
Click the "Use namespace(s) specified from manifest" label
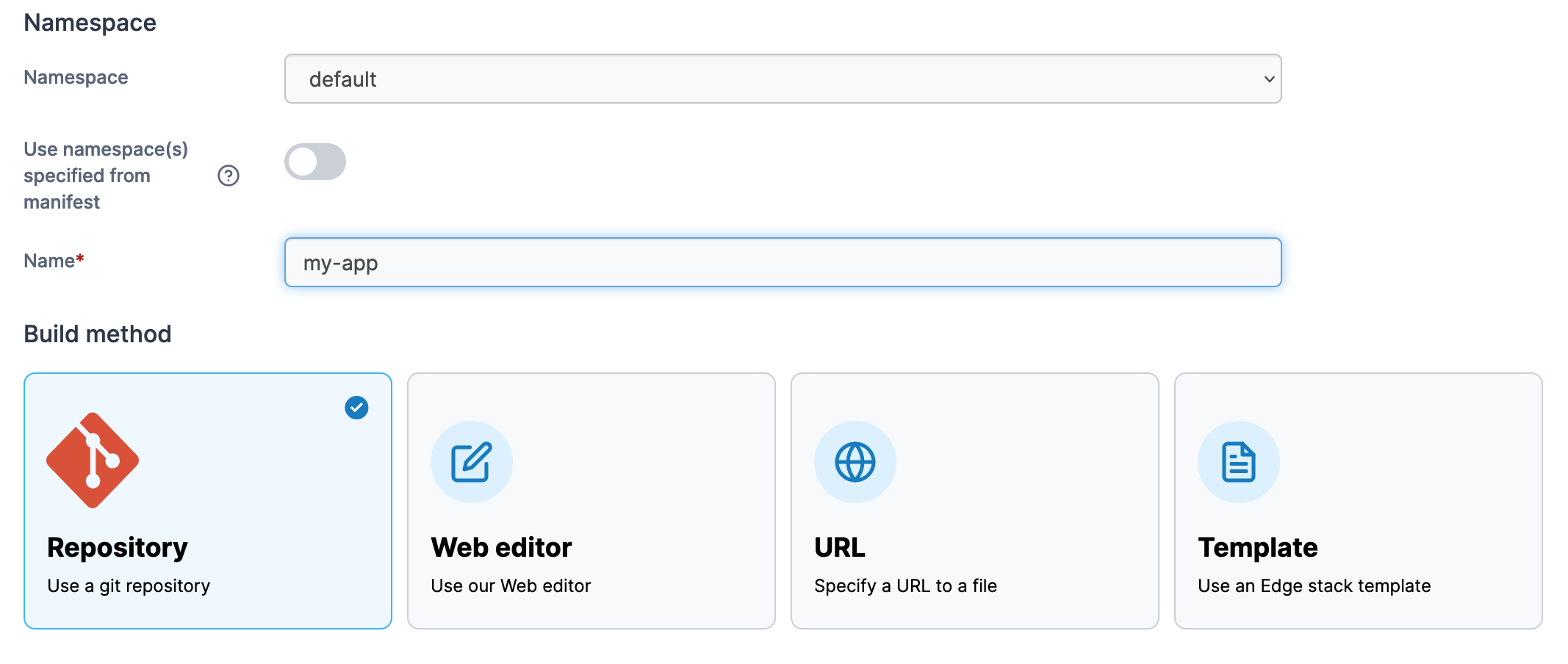106,176
